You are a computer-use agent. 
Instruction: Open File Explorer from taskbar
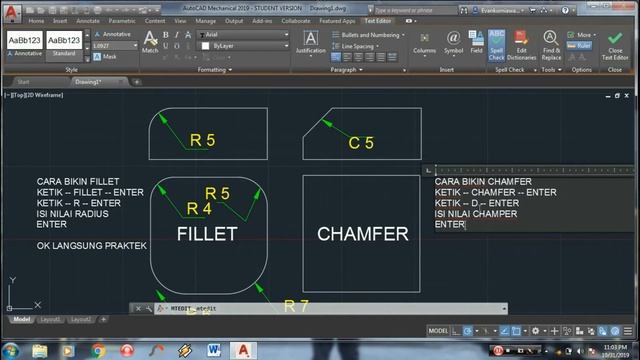[40, 351]
